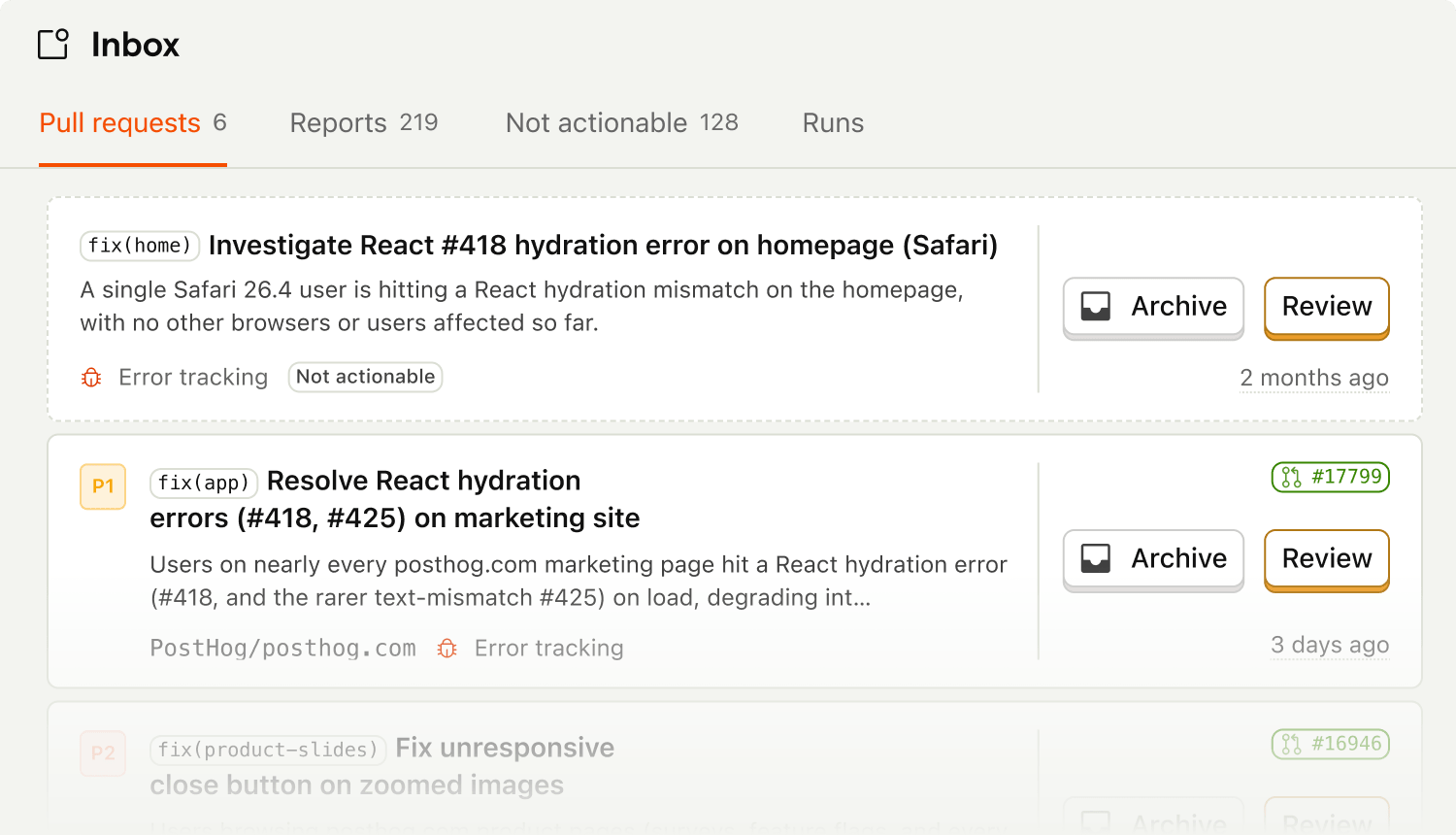Review the Safari hydration error item
The height and width of the screenshot is (835, 1456).
point(1327,307)
